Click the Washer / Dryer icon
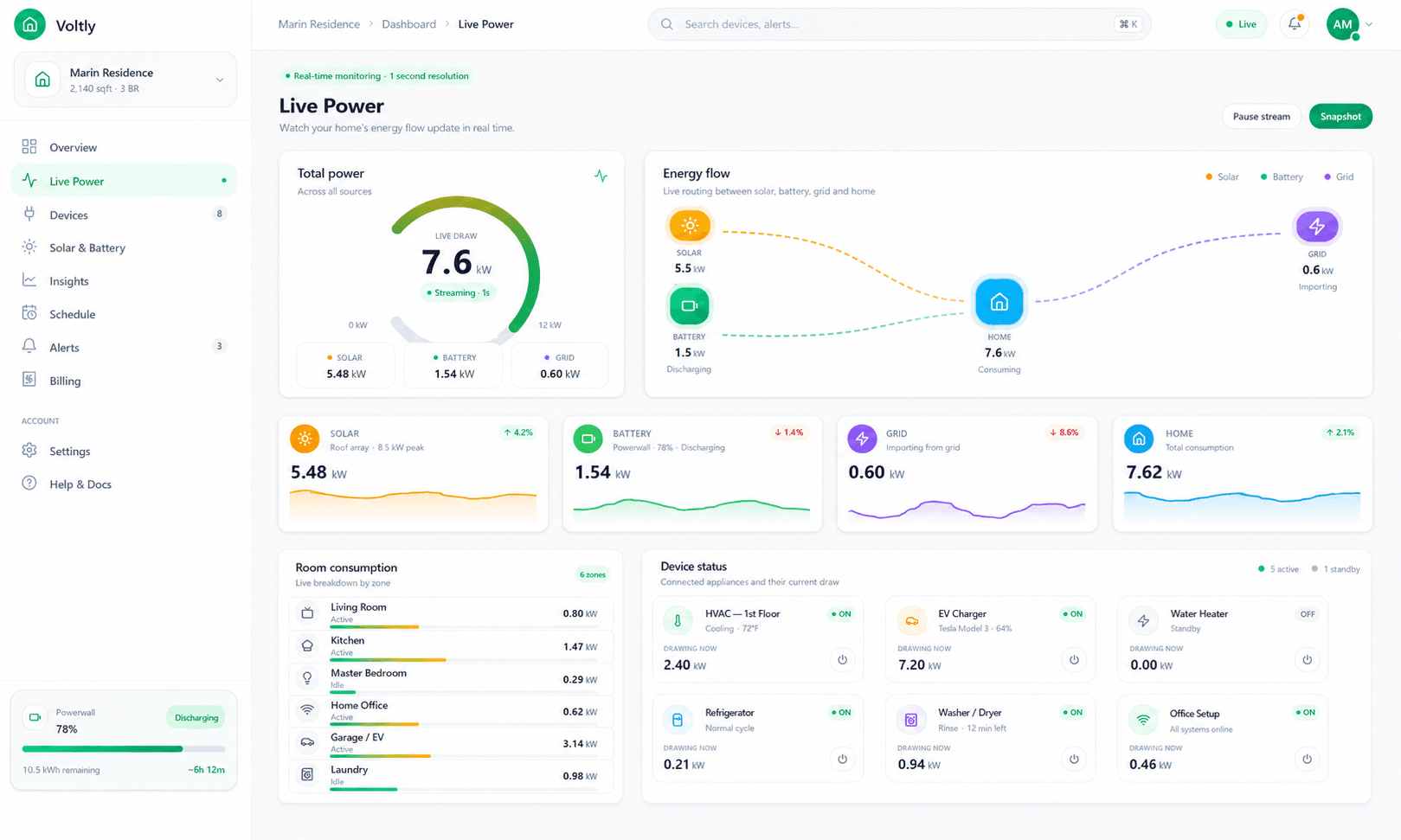 [x=911, y=720]
